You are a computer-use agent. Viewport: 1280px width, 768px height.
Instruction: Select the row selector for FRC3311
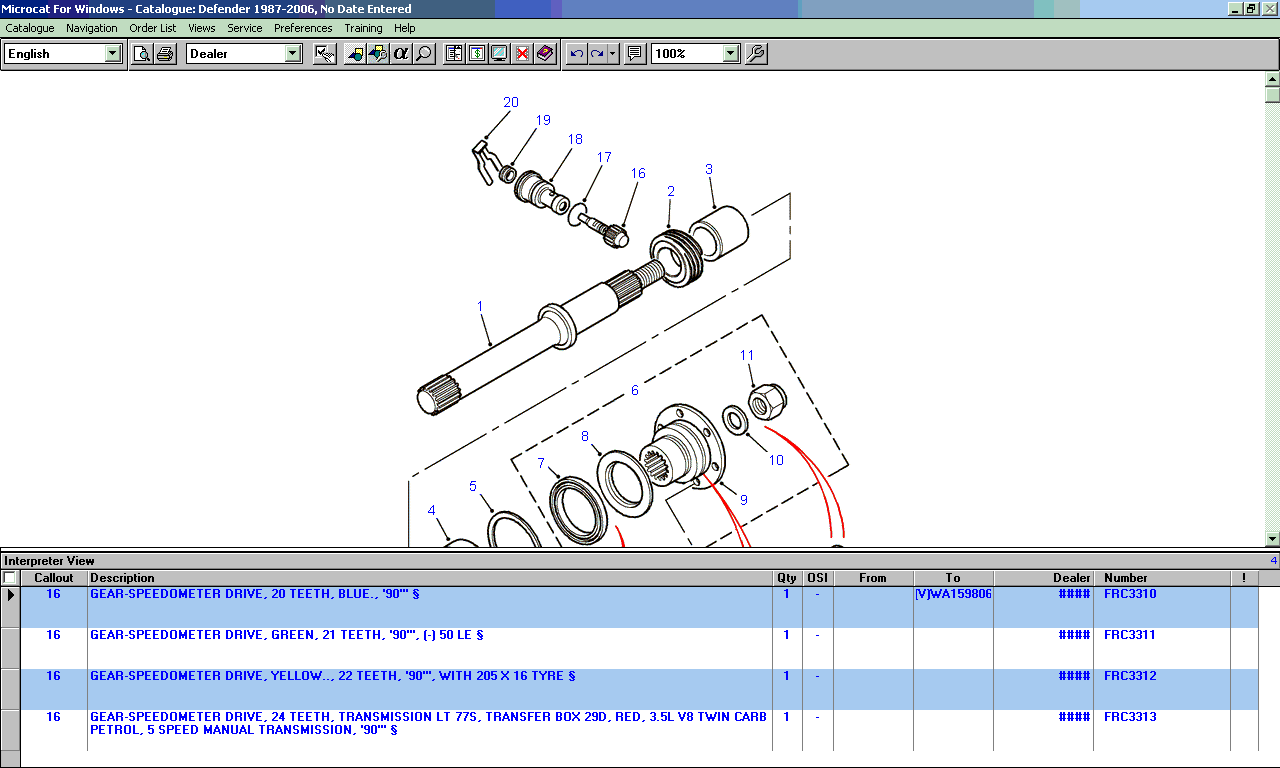pyautogui.click(x=10, y=648)
